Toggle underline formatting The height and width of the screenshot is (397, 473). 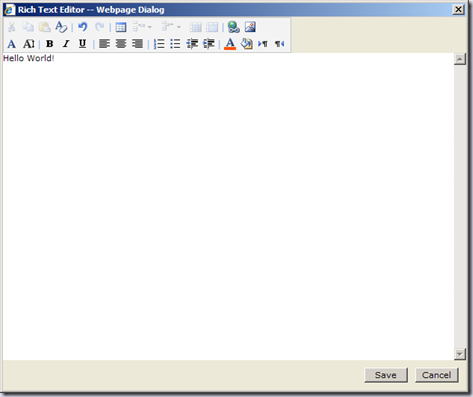tap(82, 44)
